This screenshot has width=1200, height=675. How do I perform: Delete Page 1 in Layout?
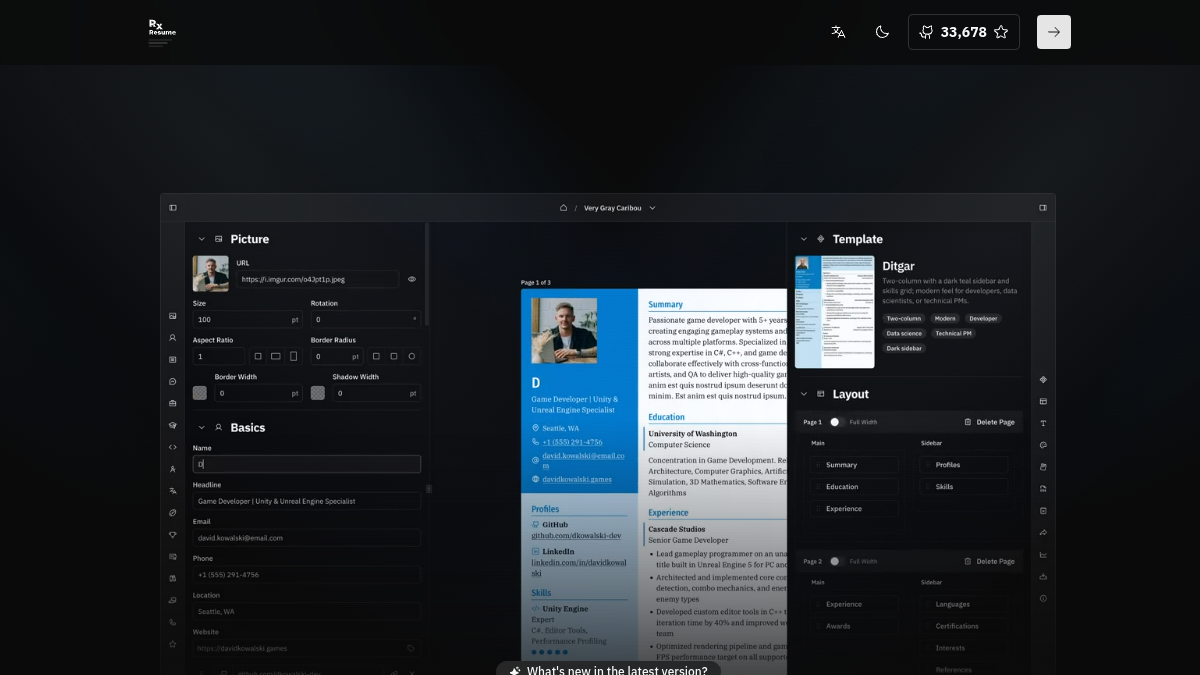[x=989, y=422]
